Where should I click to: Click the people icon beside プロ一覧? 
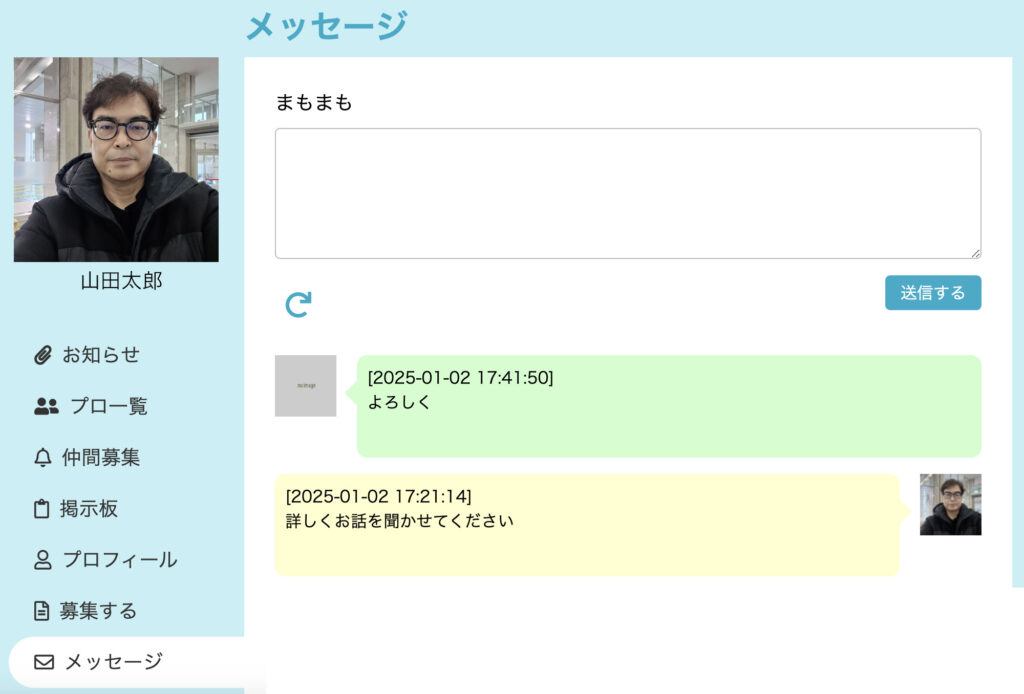[x=46, y=406]
